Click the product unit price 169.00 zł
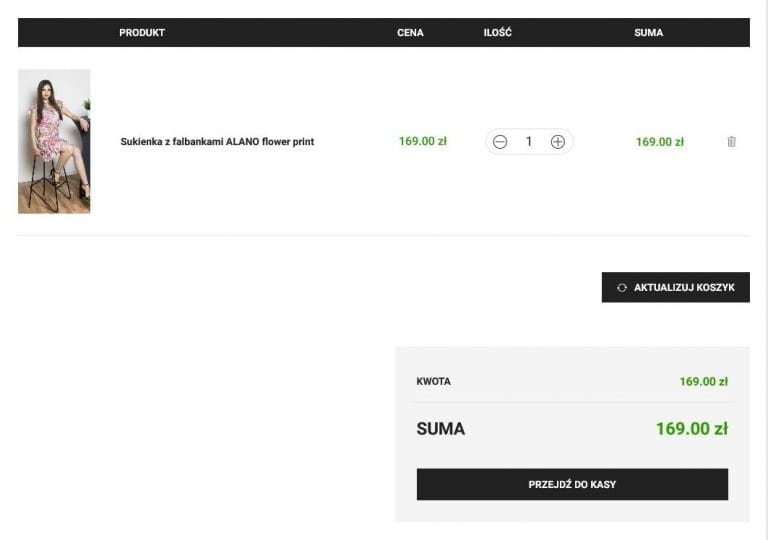Image resolution: width=768 pixels, height=540 pixels. point(423,141)
